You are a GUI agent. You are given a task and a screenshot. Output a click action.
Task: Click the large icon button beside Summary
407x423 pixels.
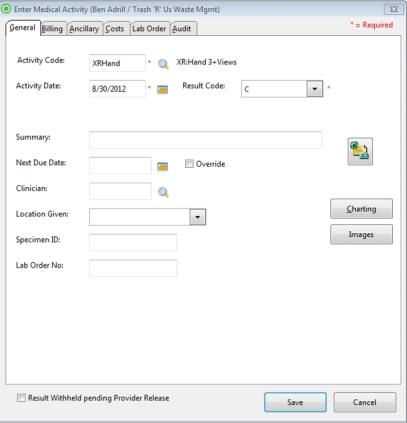point(360,151)
